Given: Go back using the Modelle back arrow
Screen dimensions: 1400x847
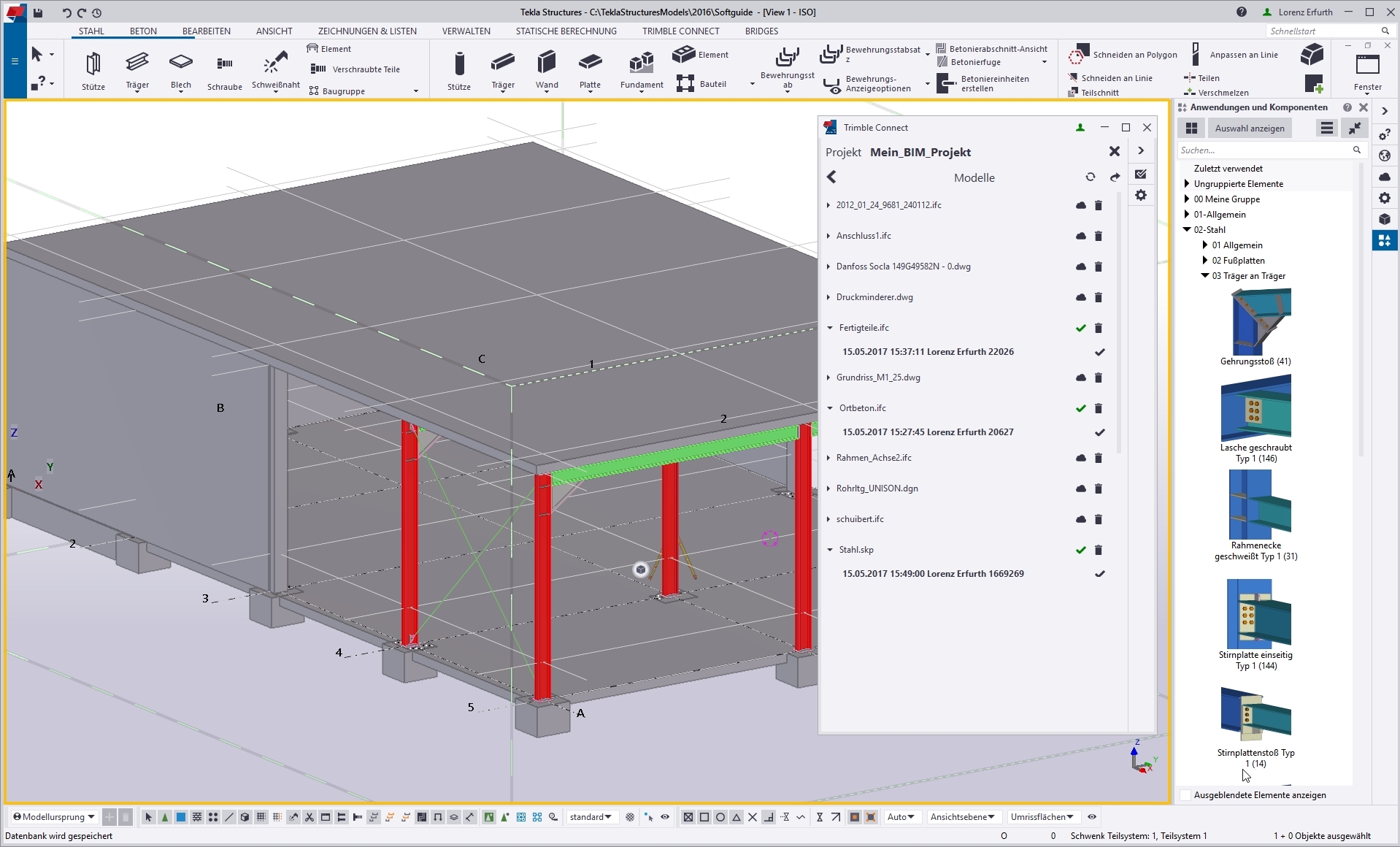Looking at the screenshot, I should coord(831,177).
